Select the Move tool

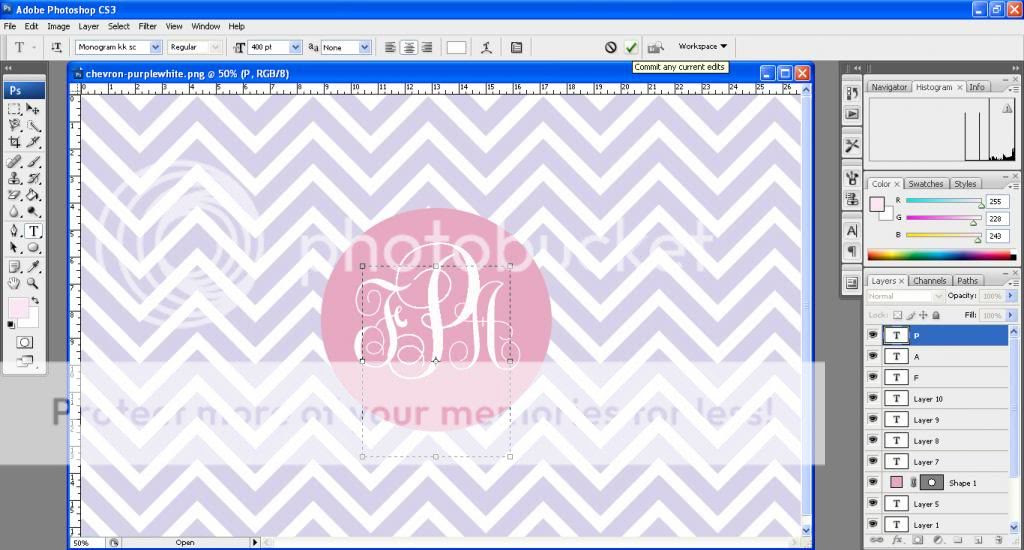pyautogui.click(x=33, y=109)
